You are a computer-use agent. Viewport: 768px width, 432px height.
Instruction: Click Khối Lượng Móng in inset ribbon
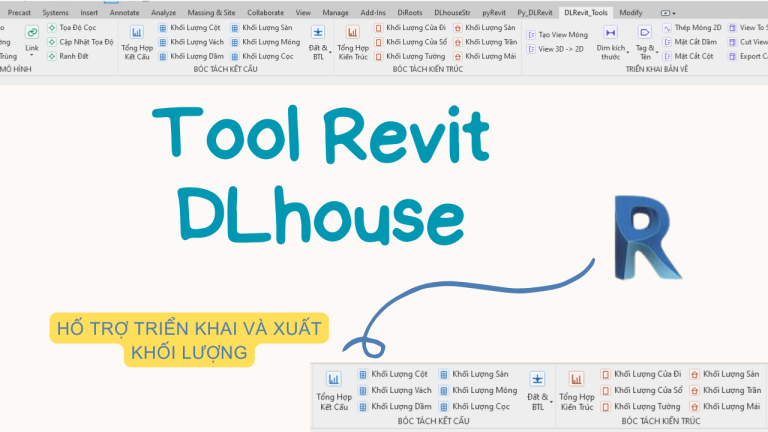pyautogui.click(x=478, y=390)
